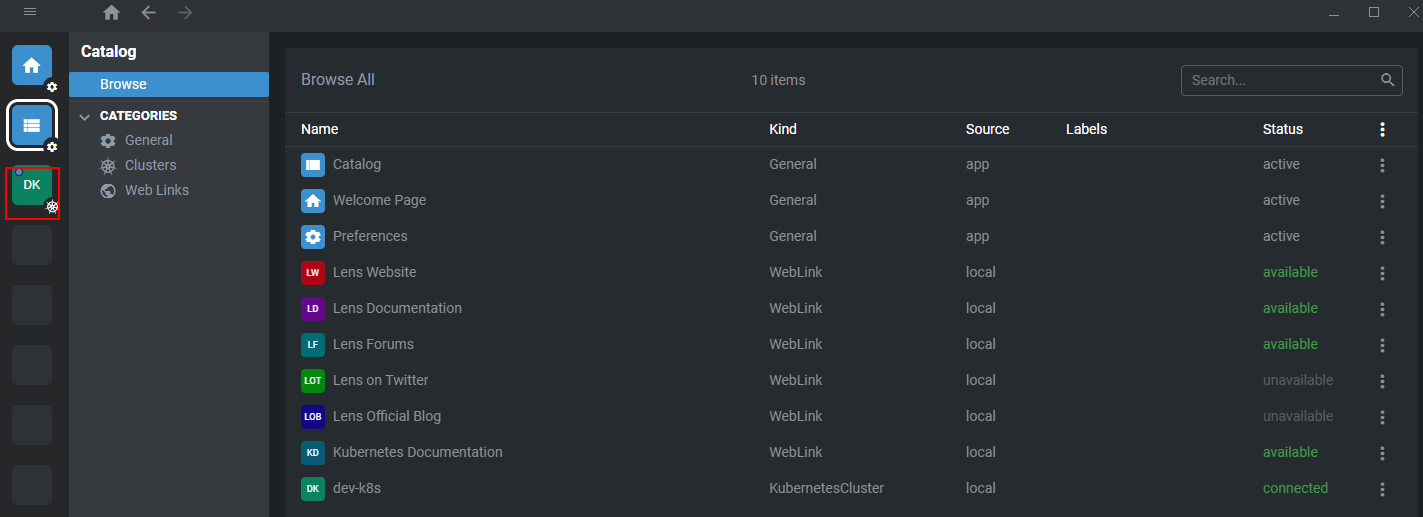Open the hamburger menu at top left
Screen dimensions: 1423x517
tap(30, 12)
